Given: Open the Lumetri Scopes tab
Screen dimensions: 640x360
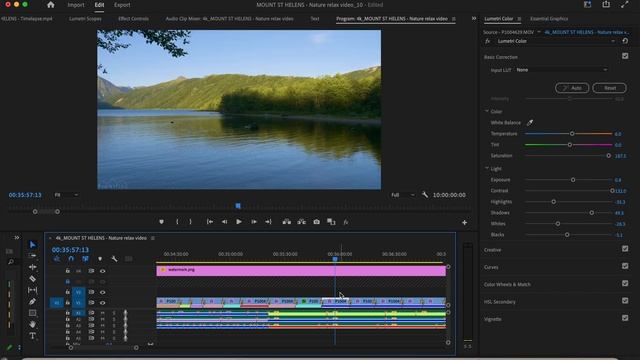Looking at the screenshot, I should (85, 19).
